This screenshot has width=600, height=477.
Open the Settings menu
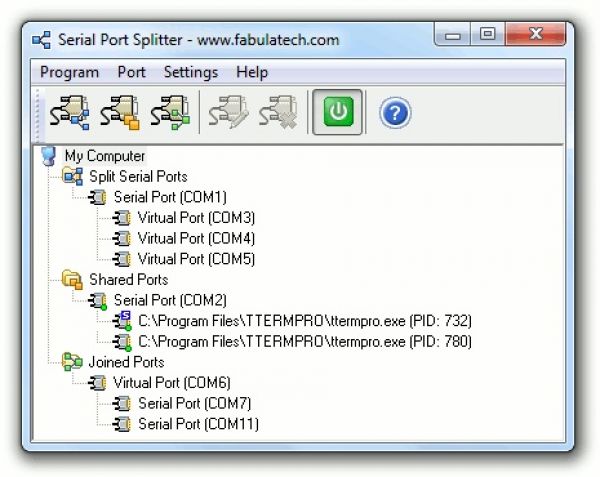tap(191, 72)
